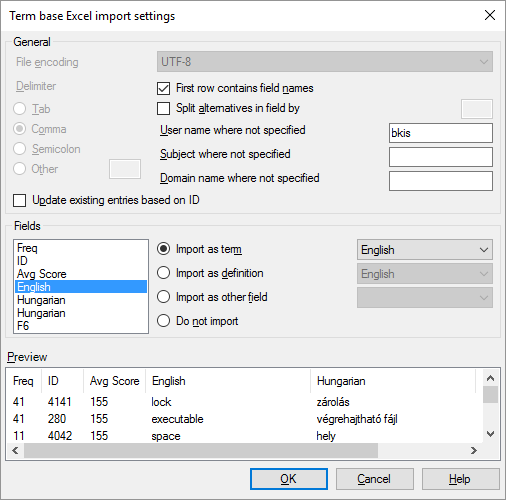The width and height of the screenshot is (506, 500).
Task: Click the 'executable' cell in Preview
Action: (x=177, y=419)
